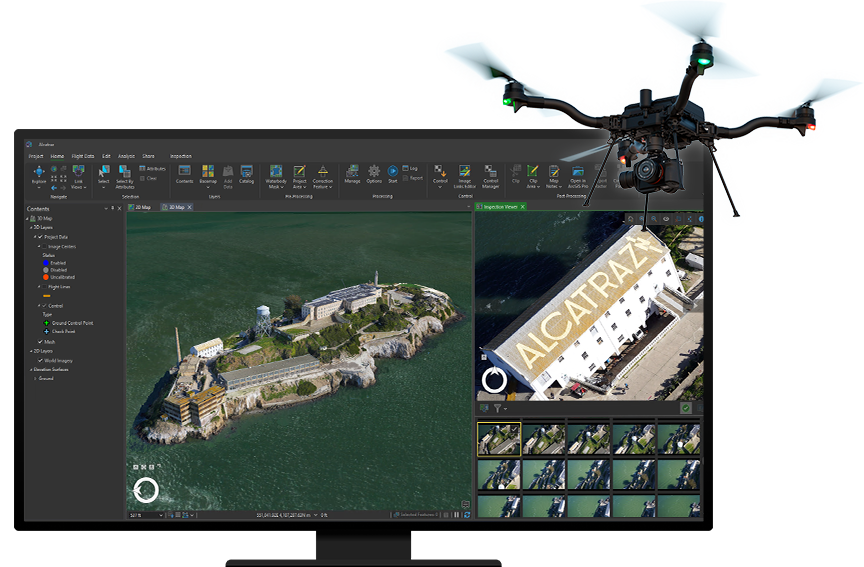Click the filter icon below the inspection image
Image resolution: width=864 pixels, height=567 pixels.
[498, 408]
